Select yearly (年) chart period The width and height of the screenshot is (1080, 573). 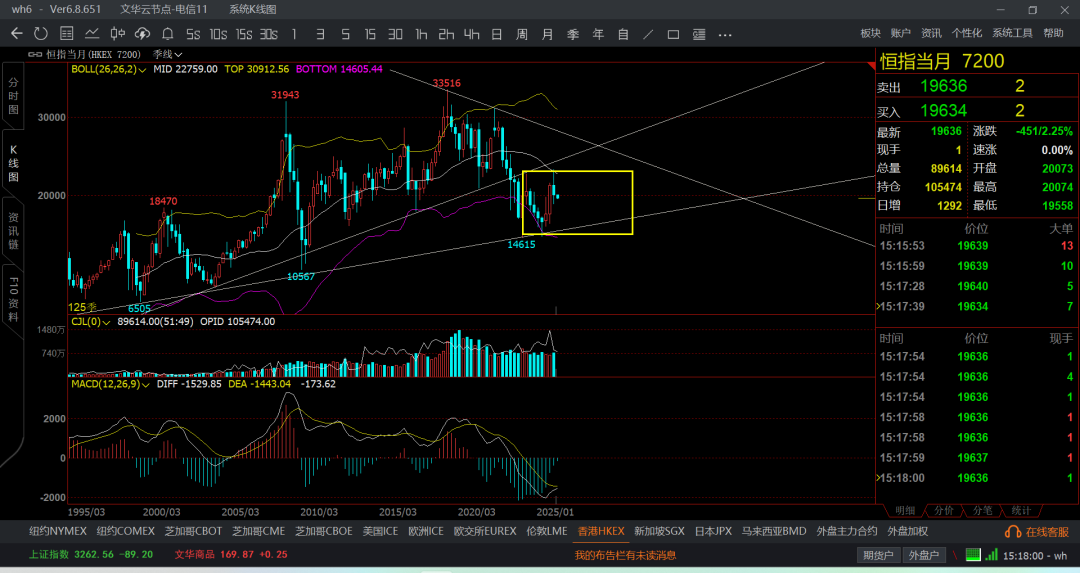point(598,34)
